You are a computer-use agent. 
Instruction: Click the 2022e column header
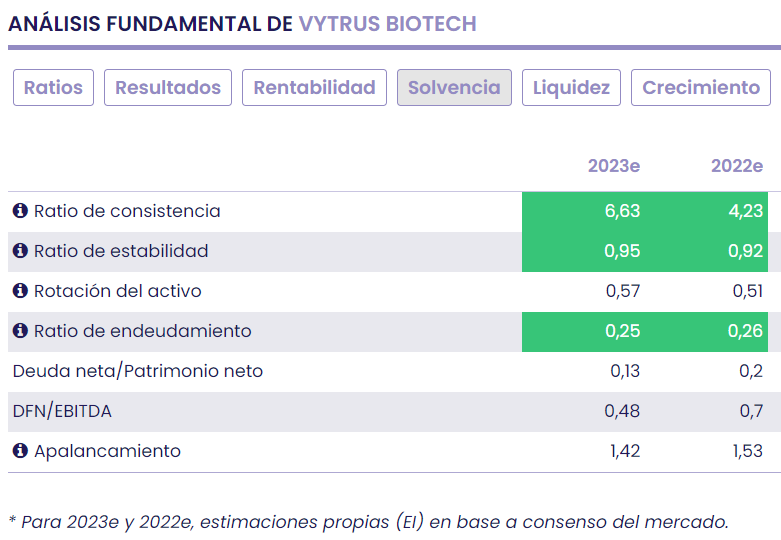click(x=736, y=166)
